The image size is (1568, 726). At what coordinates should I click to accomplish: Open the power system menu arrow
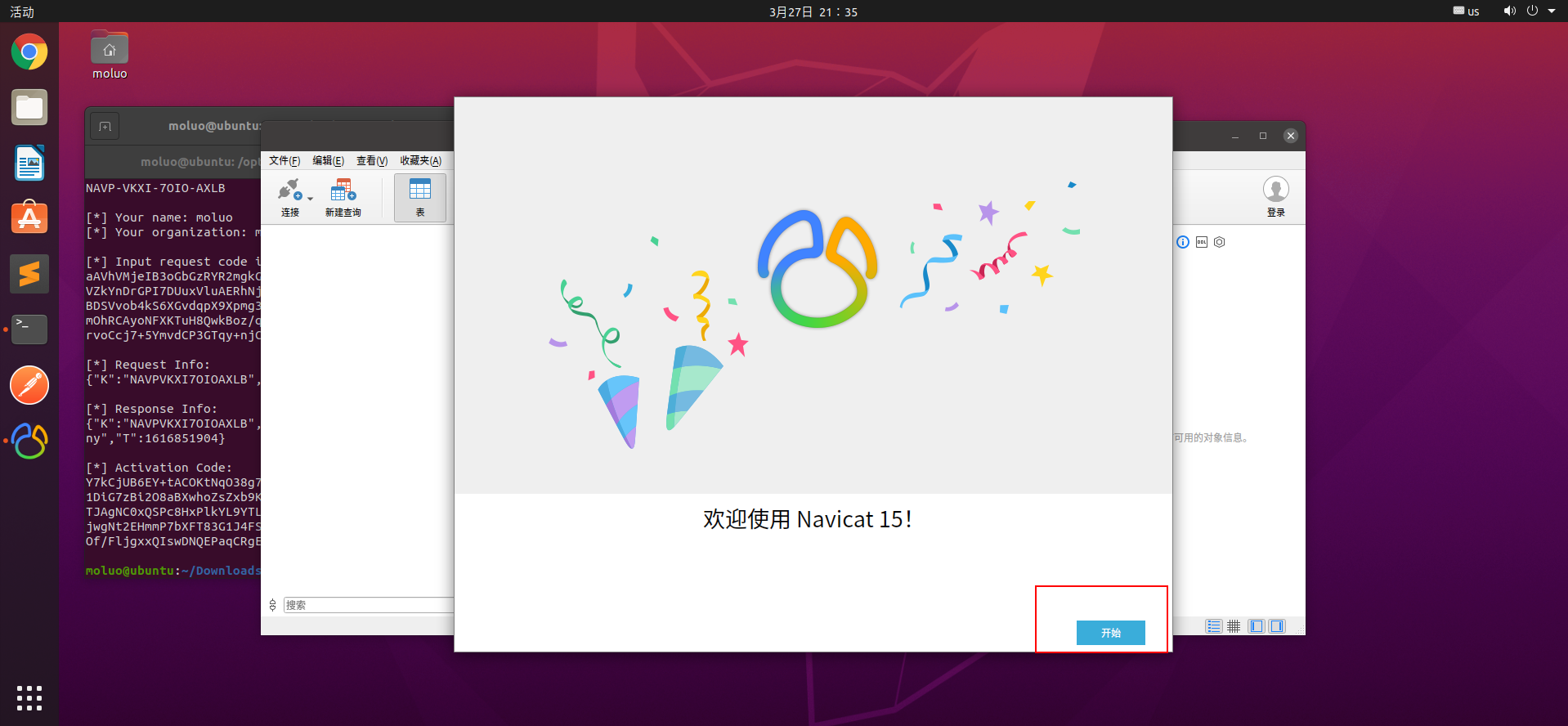pos(1552,11)
